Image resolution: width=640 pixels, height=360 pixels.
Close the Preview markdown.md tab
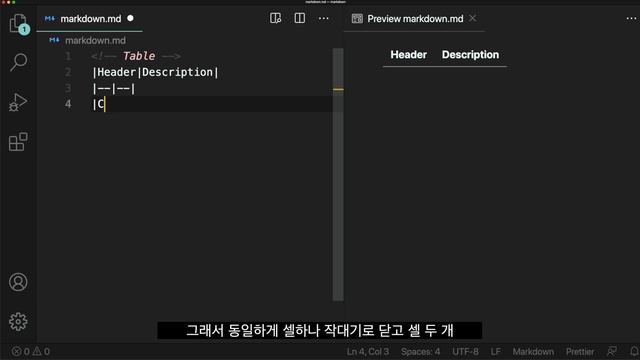473,18
